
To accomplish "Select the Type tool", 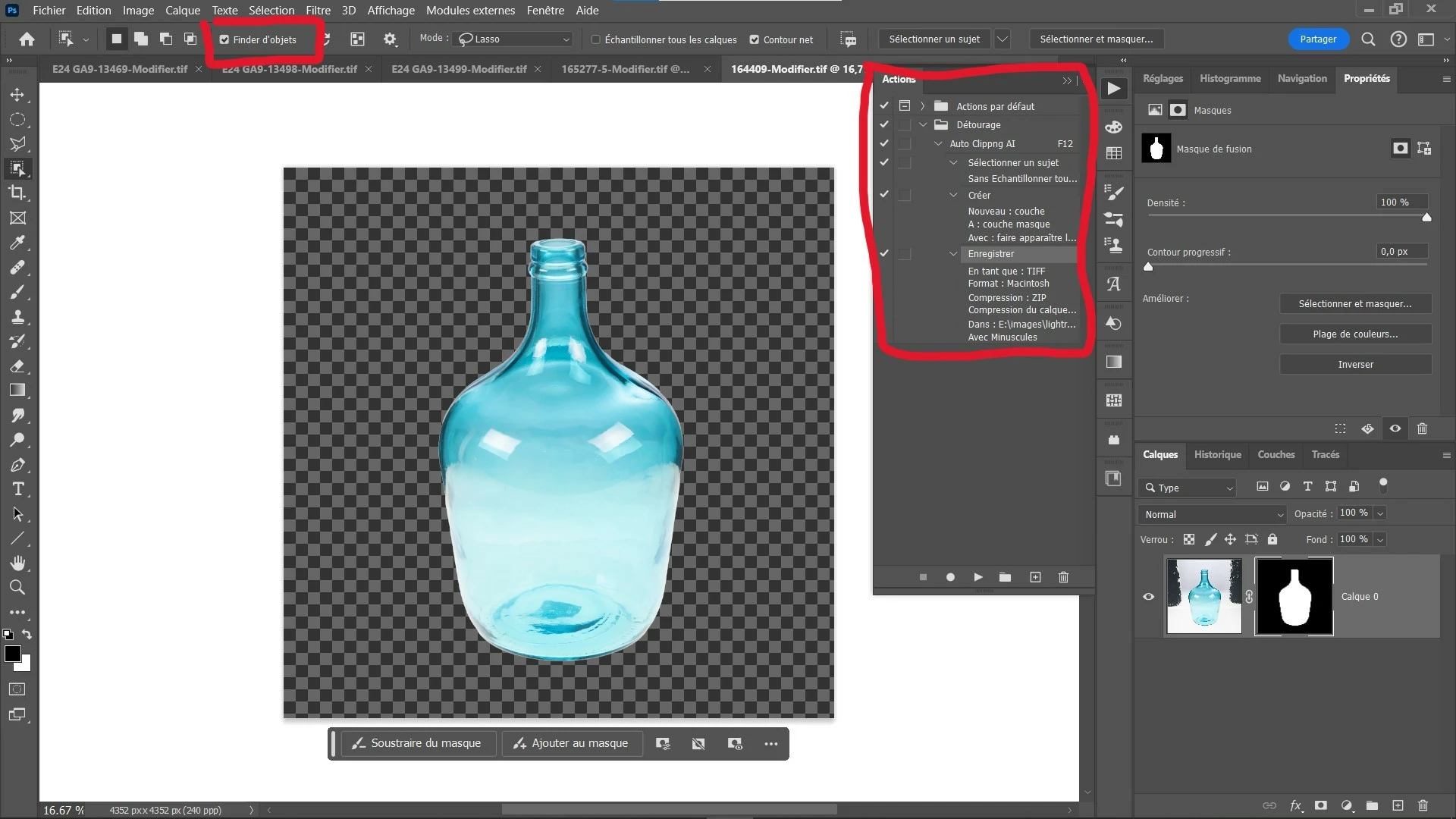I will 17,489.
